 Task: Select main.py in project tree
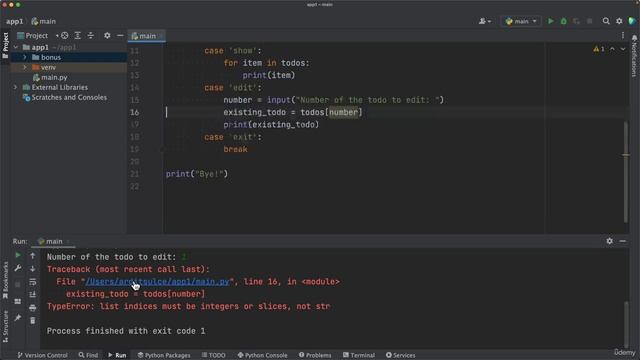pyautogui.click(x=53, y=77)
